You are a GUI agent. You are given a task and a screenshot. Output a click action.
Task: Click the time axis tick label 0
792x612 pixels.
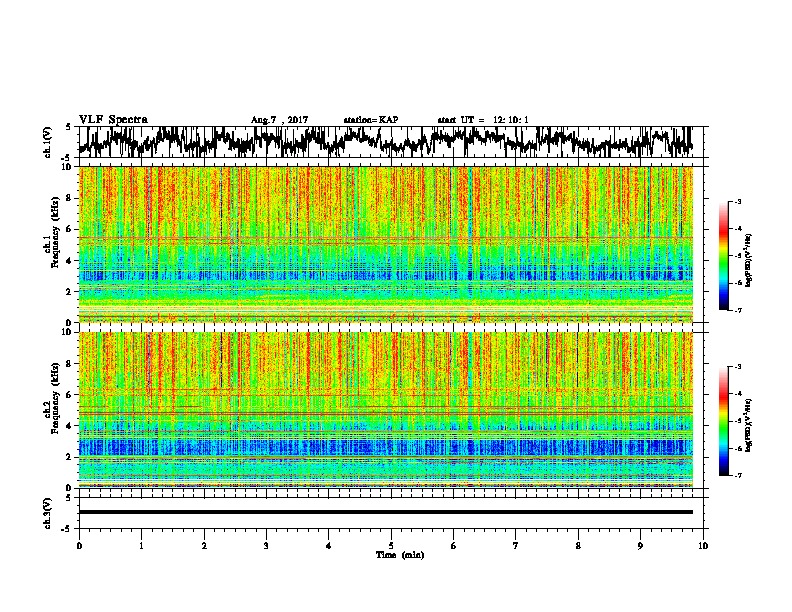tap(79, 546)
